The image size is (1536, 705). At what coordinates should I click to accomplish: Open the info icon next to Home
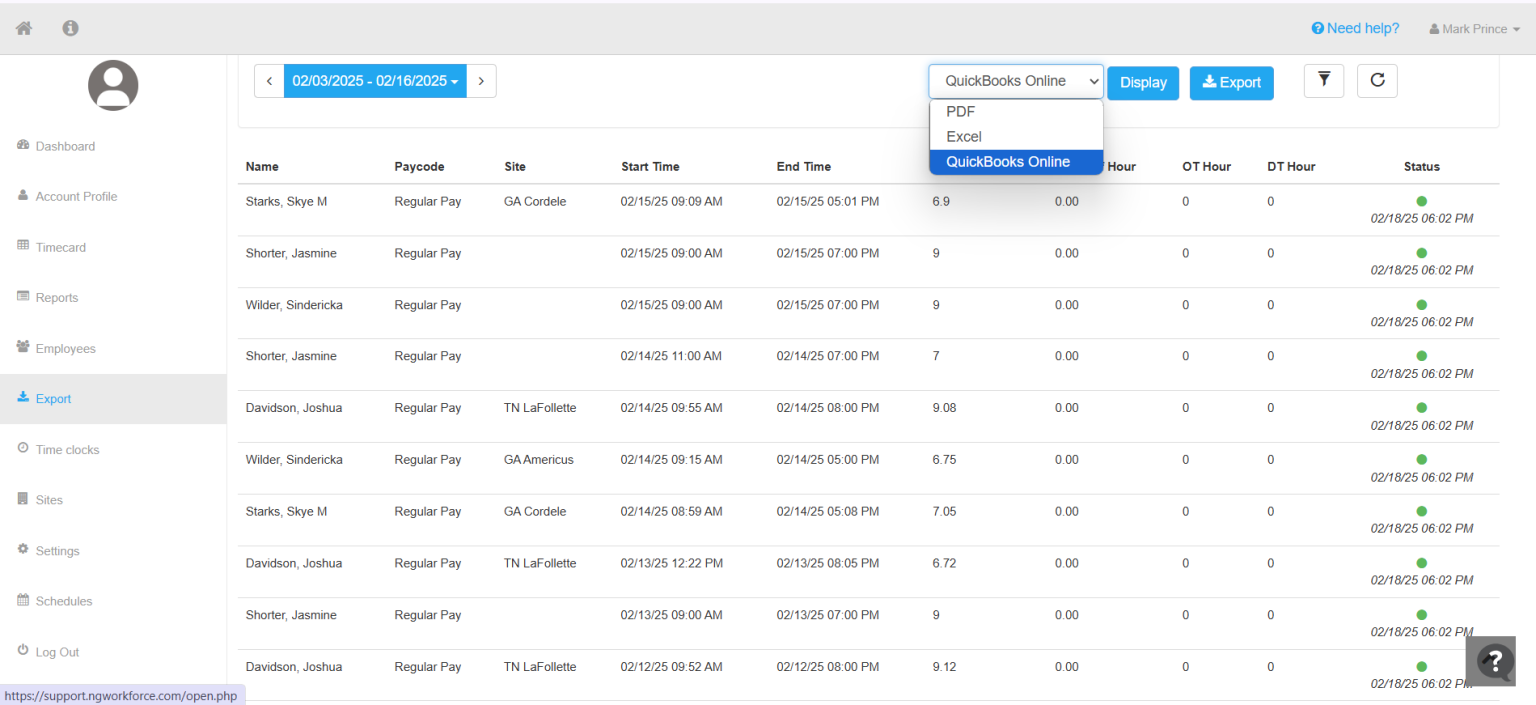point(70,27)
